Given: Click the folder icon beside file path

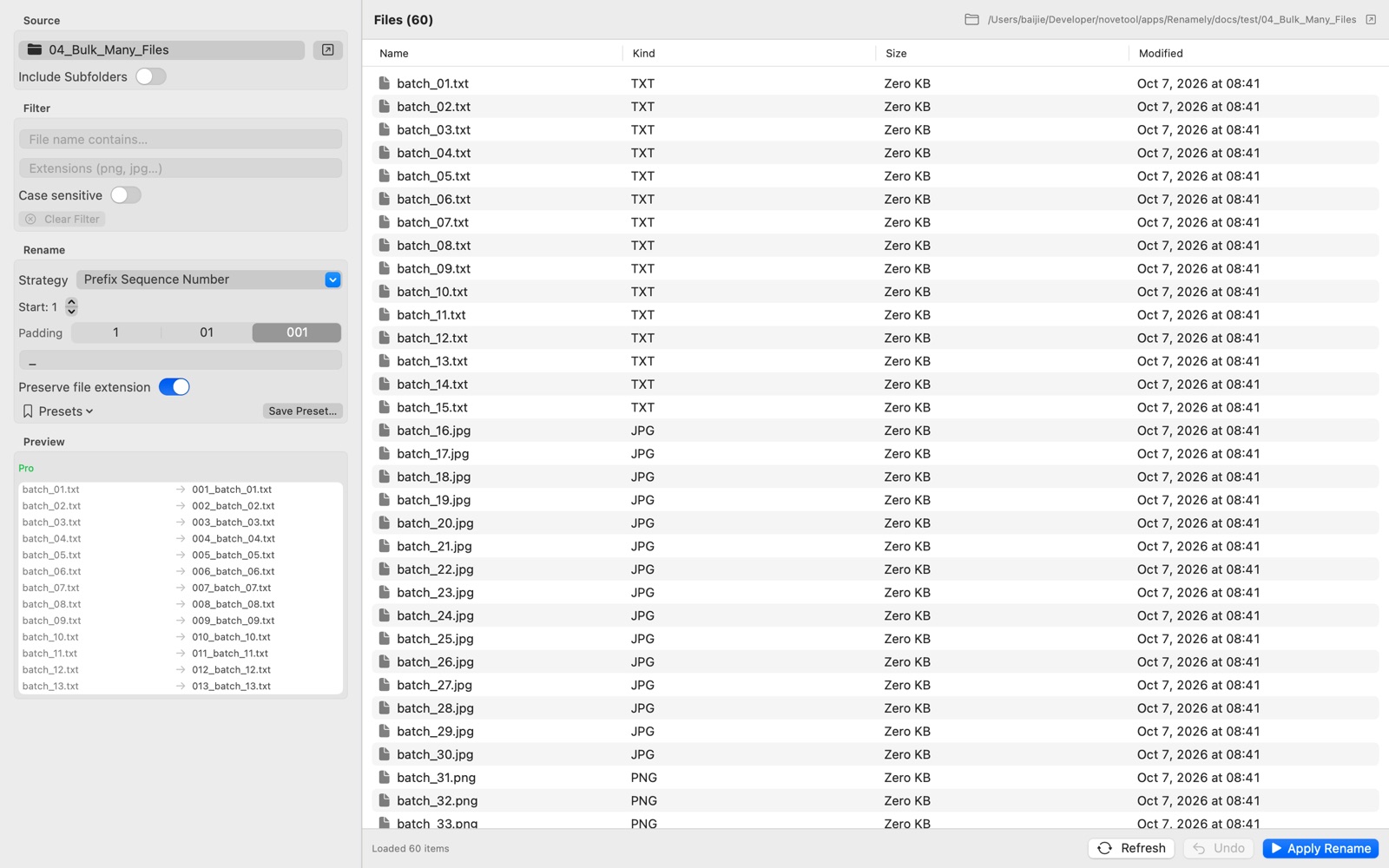Looking at the screenshot, I should pos(971,19).
